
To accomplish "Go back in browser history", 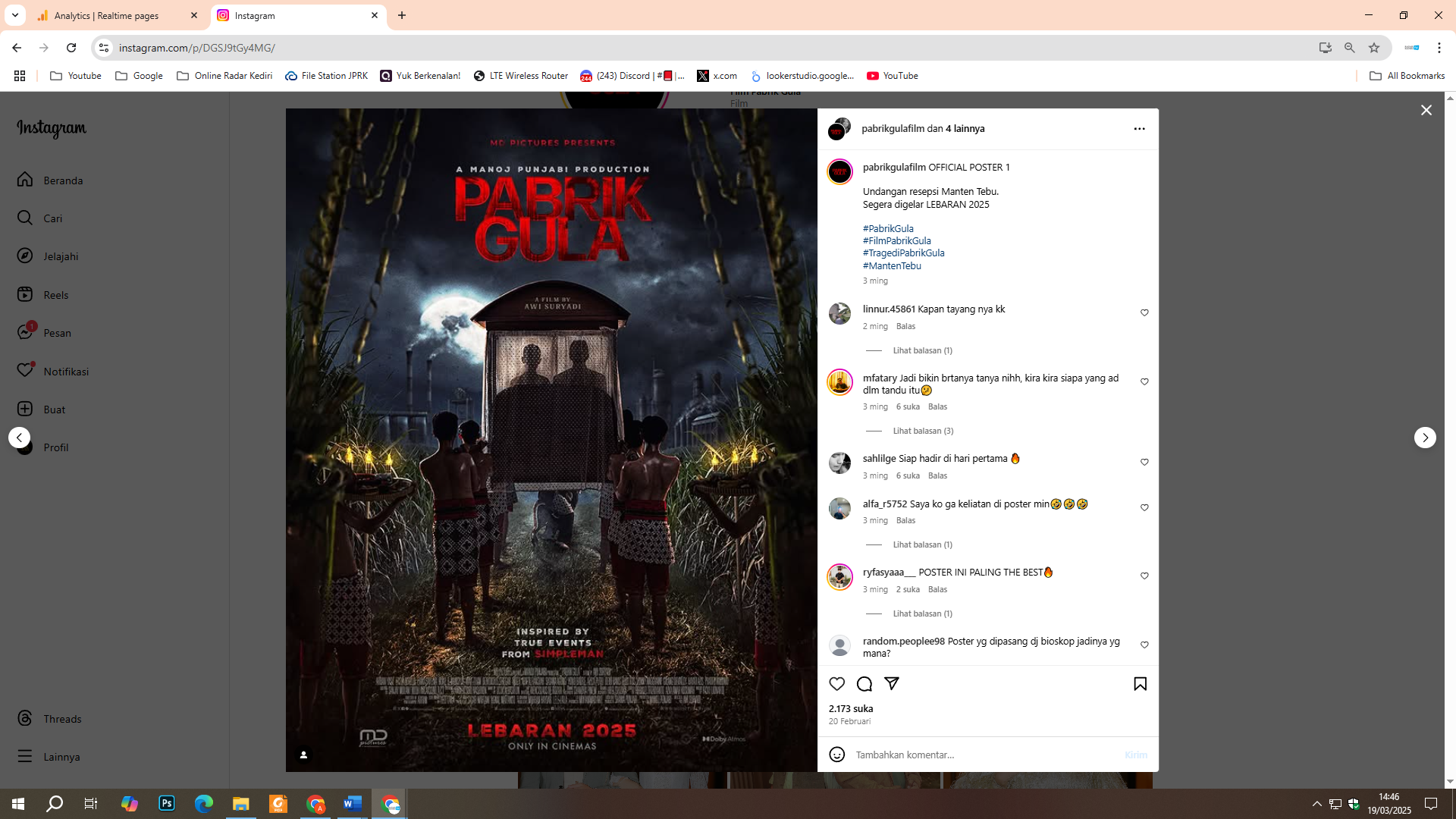I will point(17,48).
